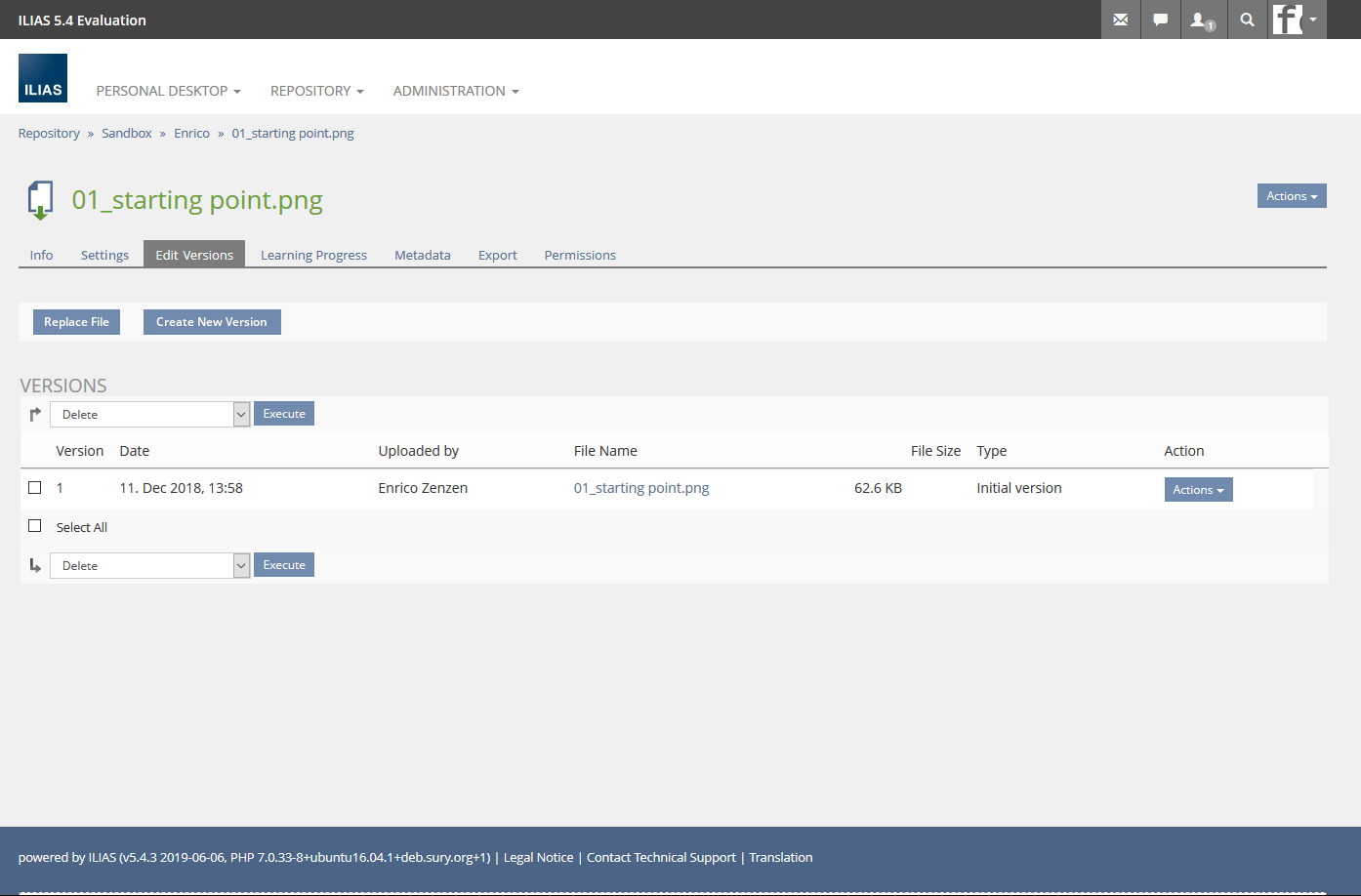Open the 01_starting point.png file link

[x=641, y=488]
